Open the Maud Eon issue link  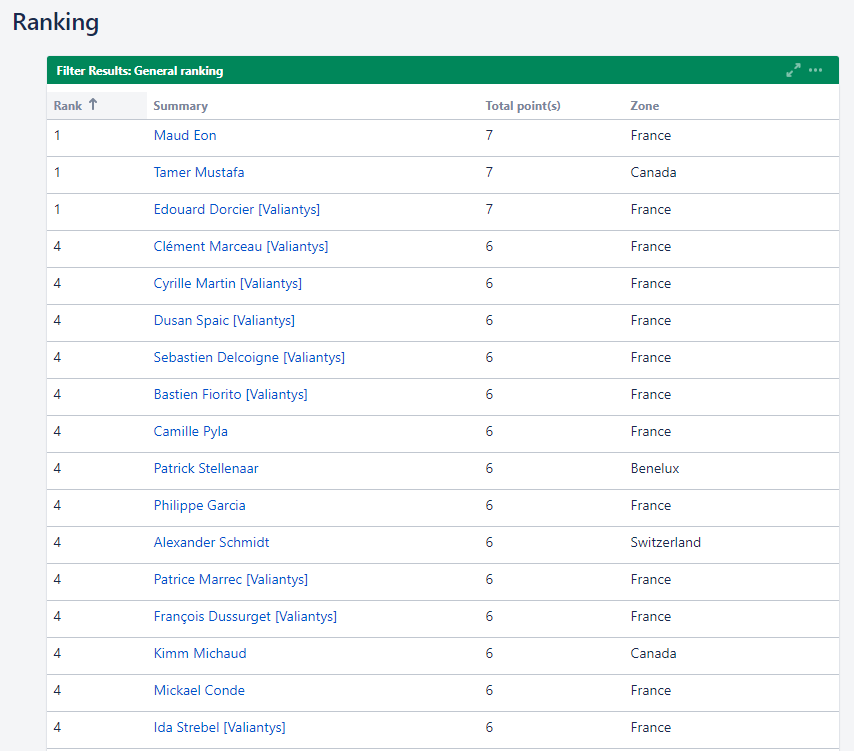(x=185, y=135)
